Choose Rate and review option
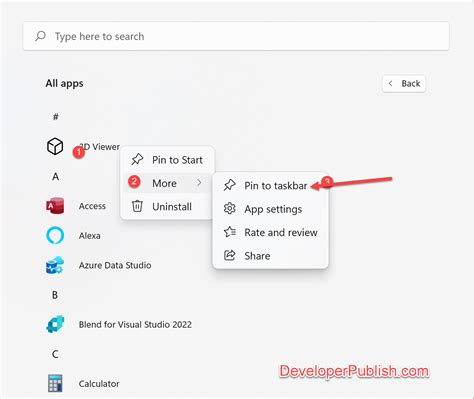Image resolution: width=474 pixels, height=399 pixels. click(x=270, y=232)
